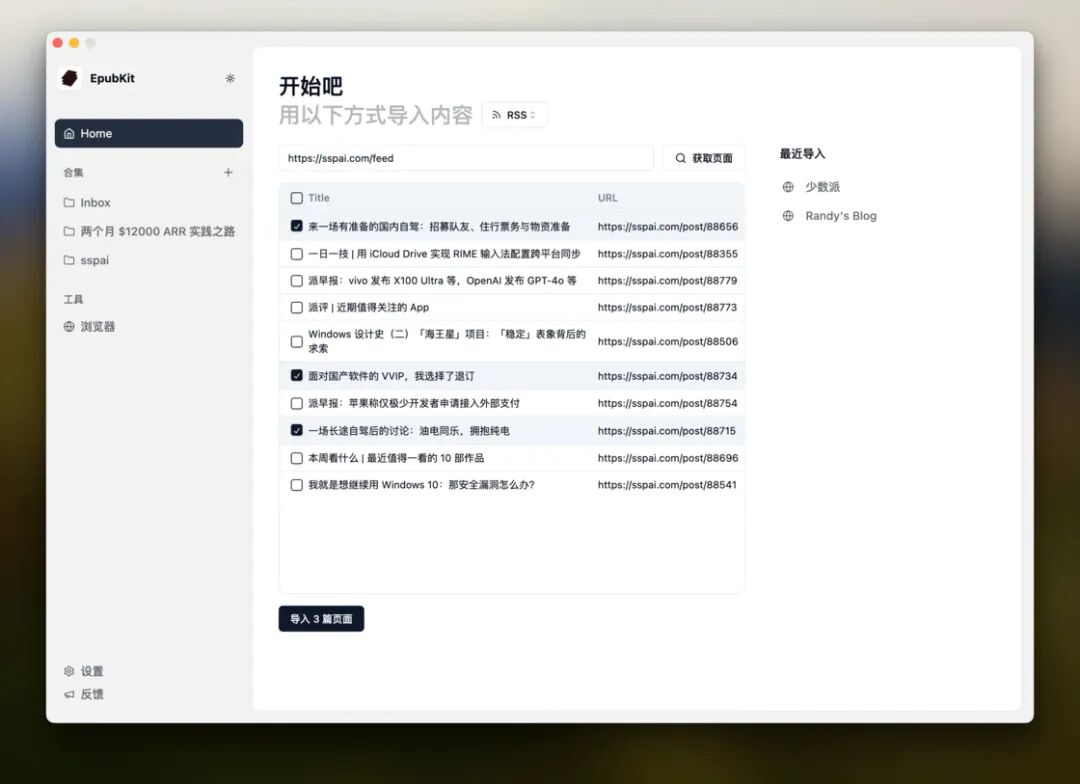Click the URL https://sspai.com/post/88696
The height and width of the screenshot is (784, 1080).
(667, 458)
